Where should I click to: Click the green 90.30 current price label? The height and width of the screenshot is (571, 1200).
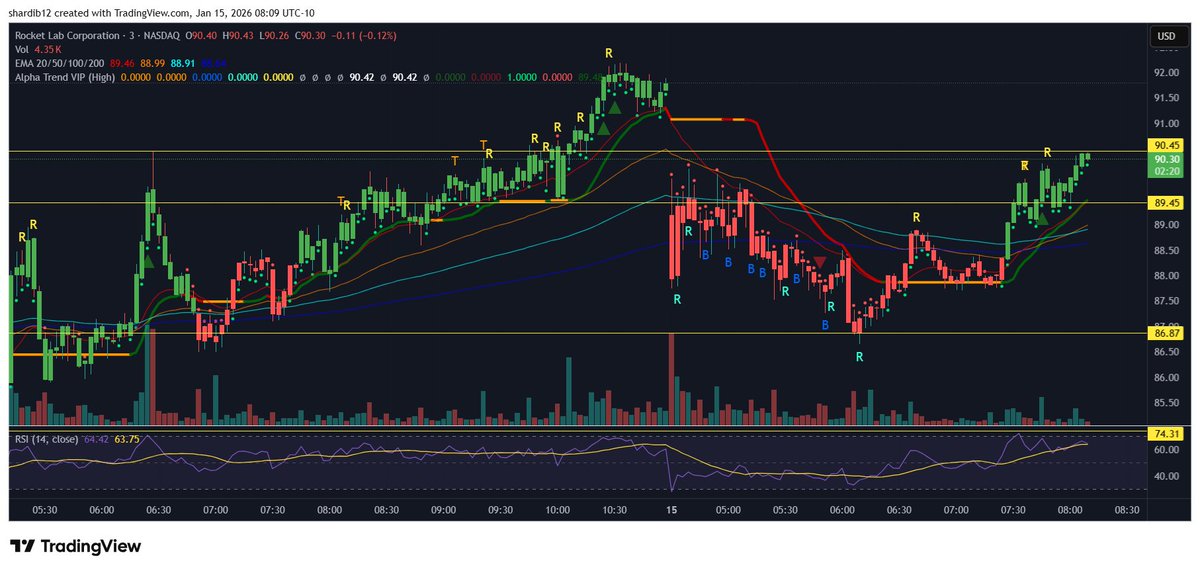click(x=1165, y=158)
